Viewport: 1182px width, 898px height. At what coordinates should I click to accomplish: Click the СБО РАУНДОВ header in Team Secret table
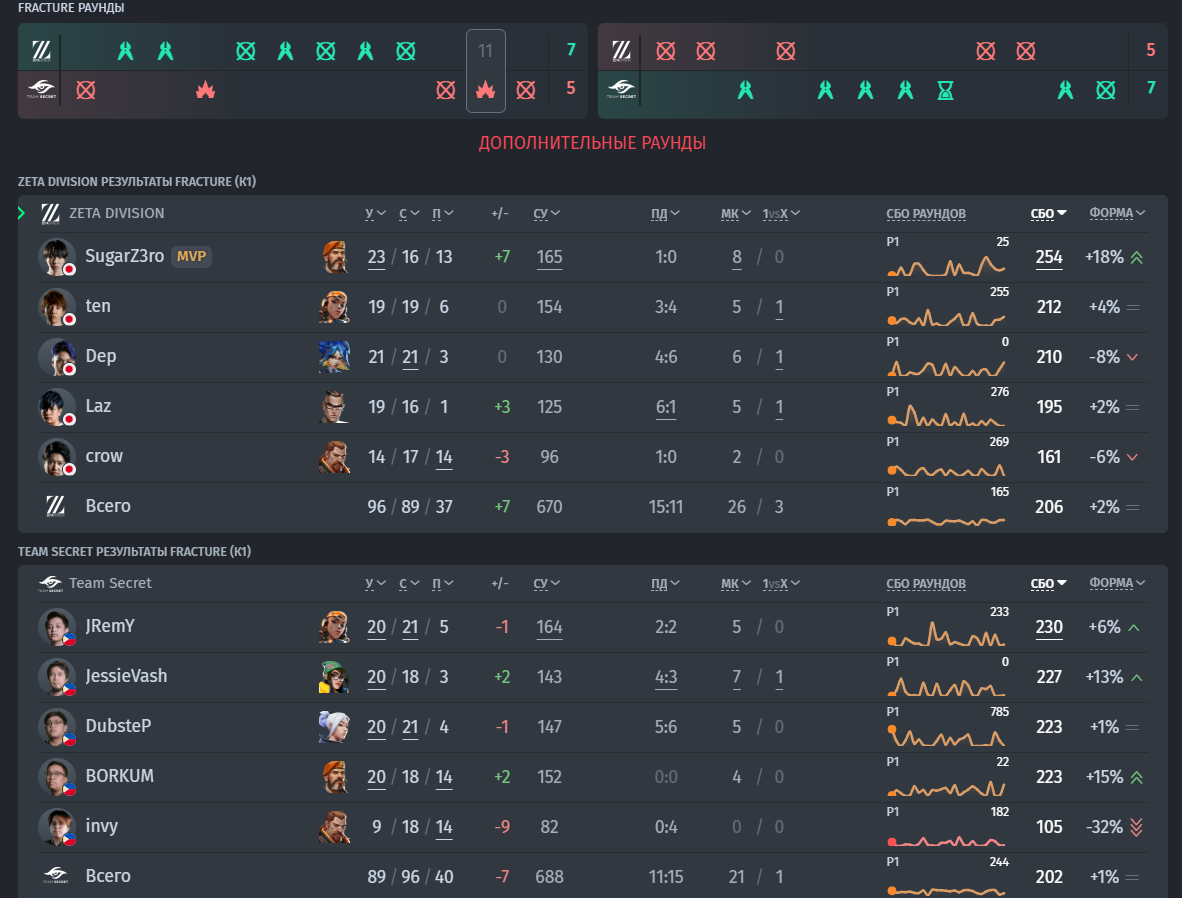click(926, 583)
